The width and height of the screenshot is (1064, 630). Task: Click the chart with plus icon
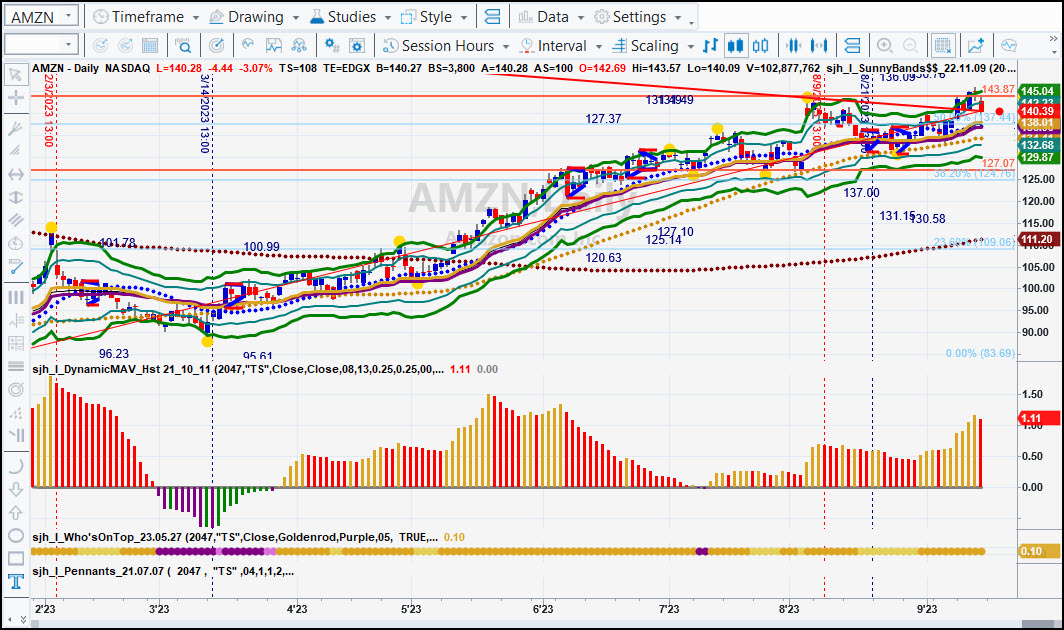click(976, 45)
